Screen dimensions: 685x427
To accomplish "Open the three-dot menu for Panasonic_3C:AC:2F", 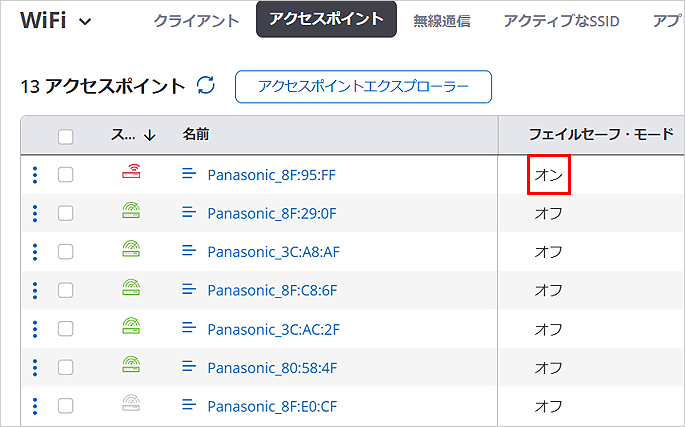I will (35, 329).
